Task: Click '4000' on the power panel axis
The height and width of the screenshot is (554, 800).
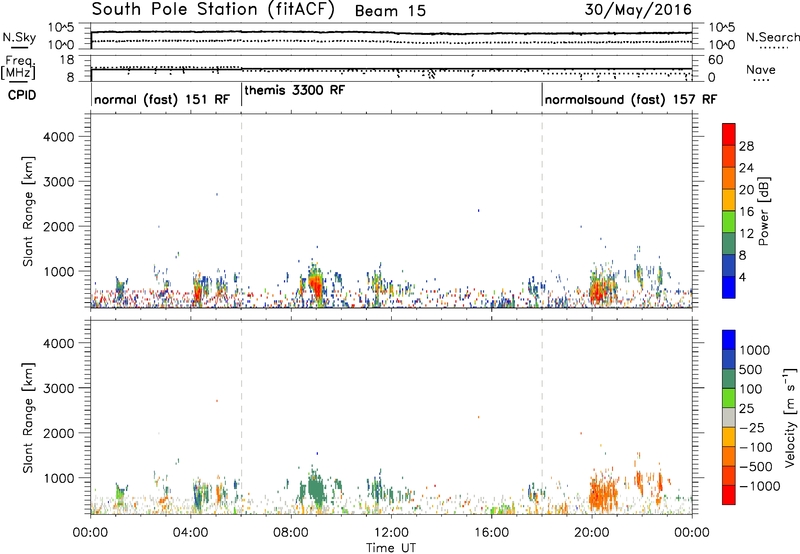Action: (x=59, y=137)
